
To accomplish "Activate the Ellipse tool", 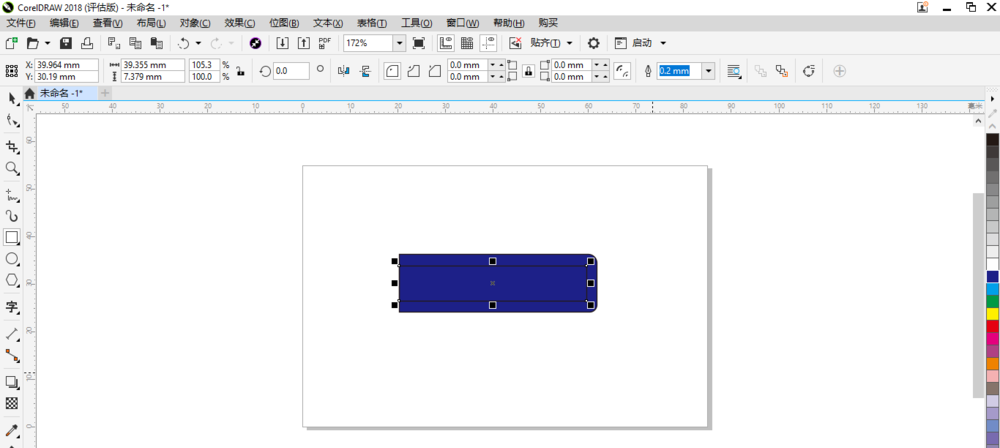I will pyautogui.click(x=11, y=259).
